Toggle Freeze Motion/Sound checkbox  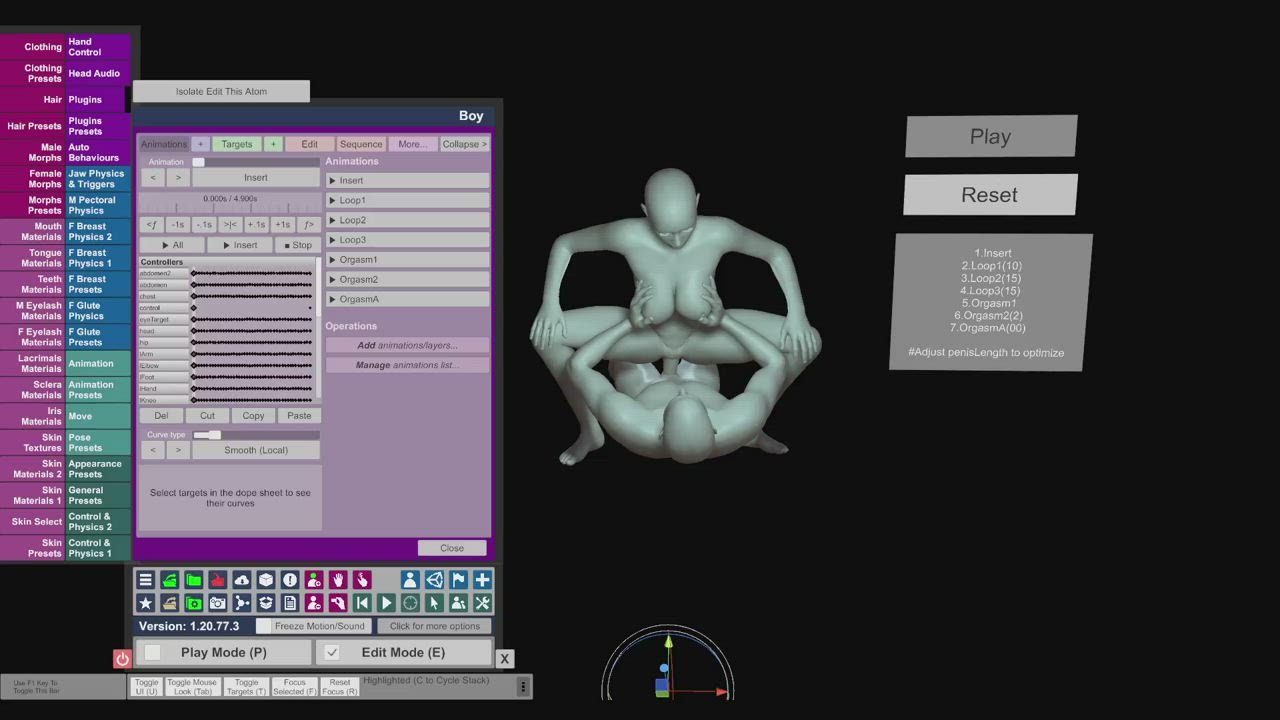pyautogui.click(x=263, y=626)
